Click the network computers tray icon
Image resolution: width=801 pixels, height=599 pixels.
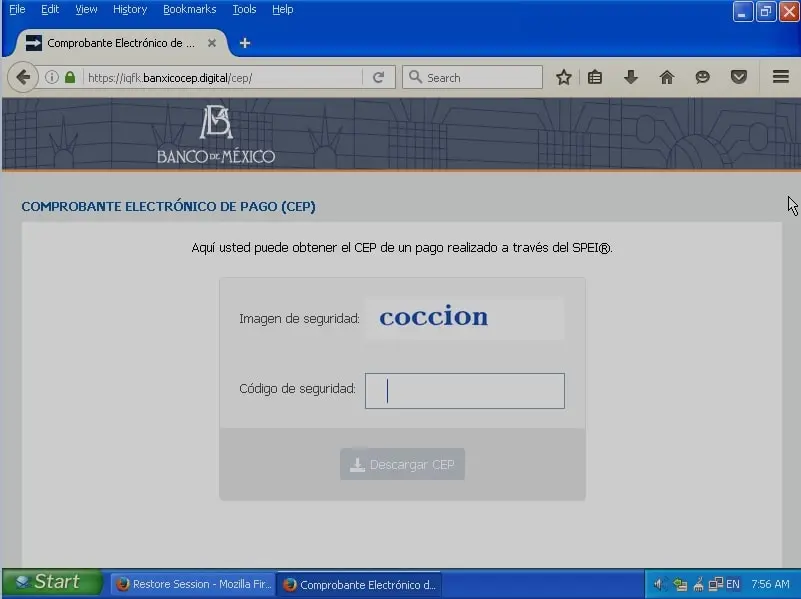click(x=716, y=584)
